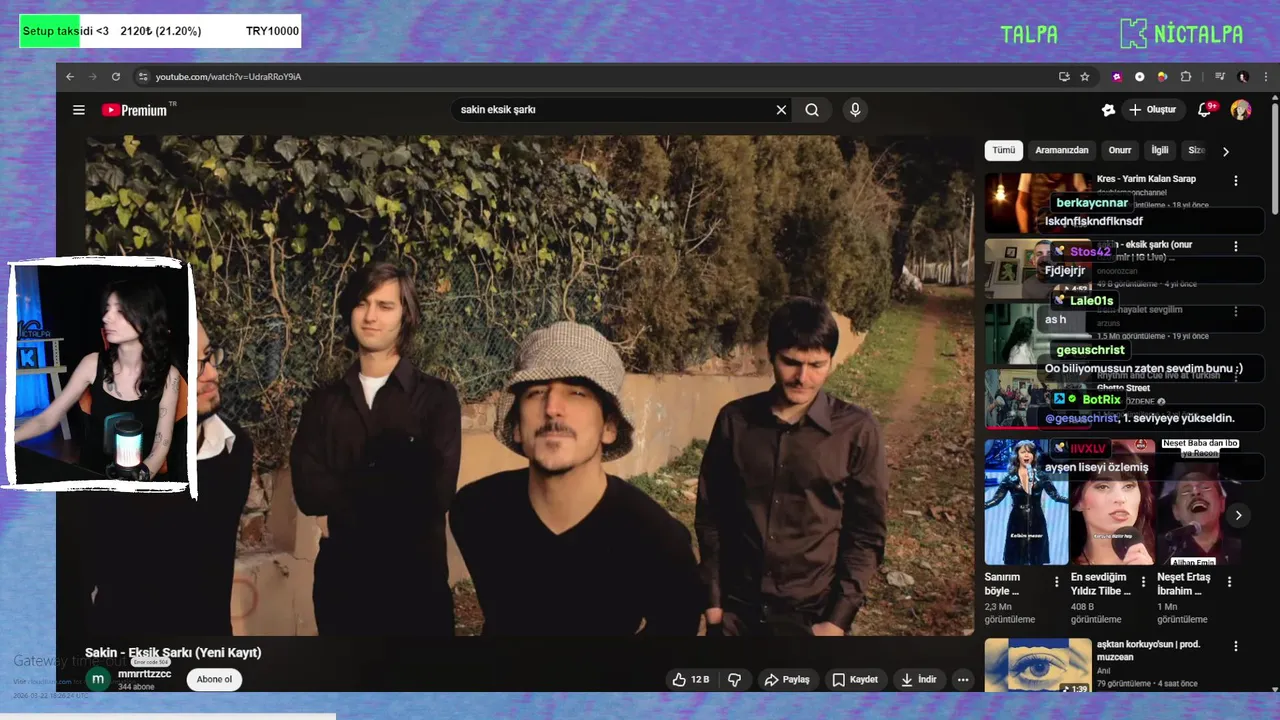This screenshot has width=1280, height=720.
Task: Open the Kres - Yarim Kalan Sarap thumbnail
Action: (1037, 204)
